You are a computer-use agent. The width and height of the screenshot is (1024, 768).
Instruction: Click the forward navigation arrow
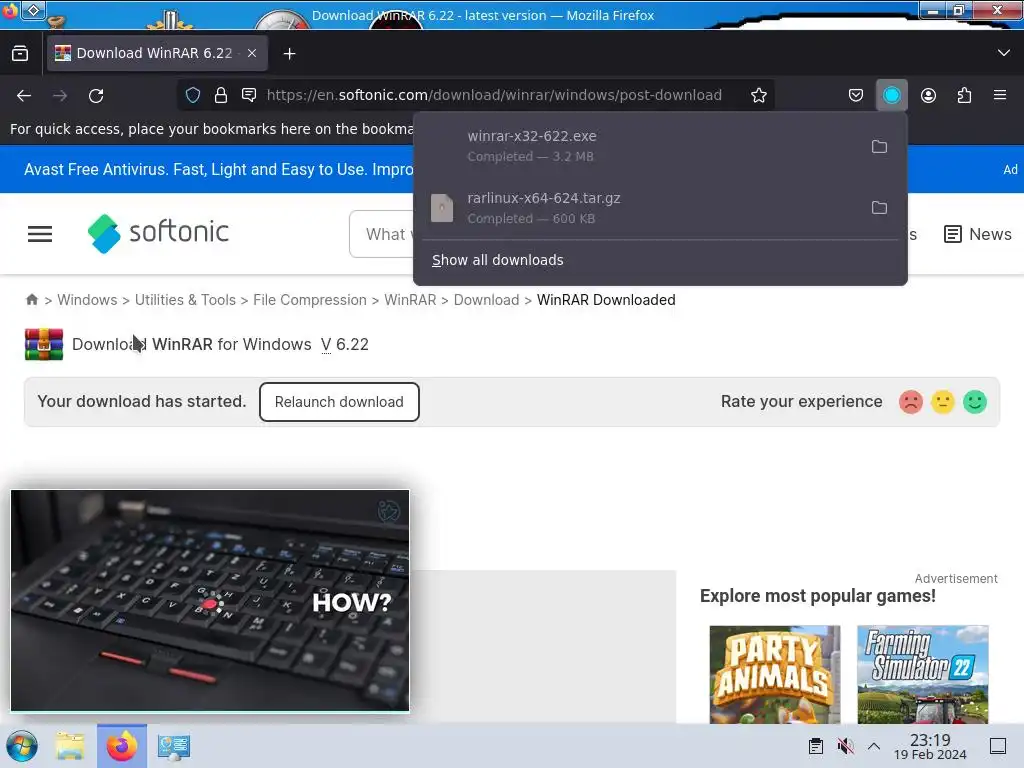click(x=60, y=96)
